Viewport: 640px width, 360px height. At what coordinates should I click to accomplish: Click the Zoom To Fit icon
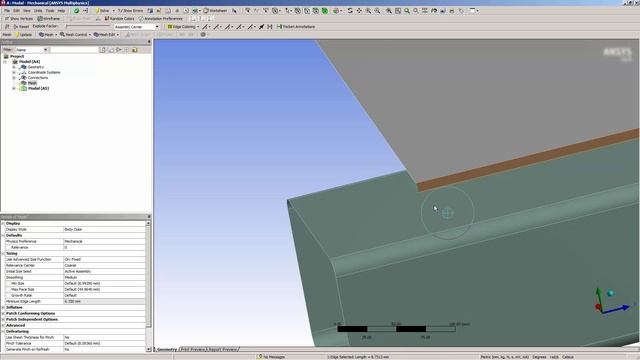(388, 11)
